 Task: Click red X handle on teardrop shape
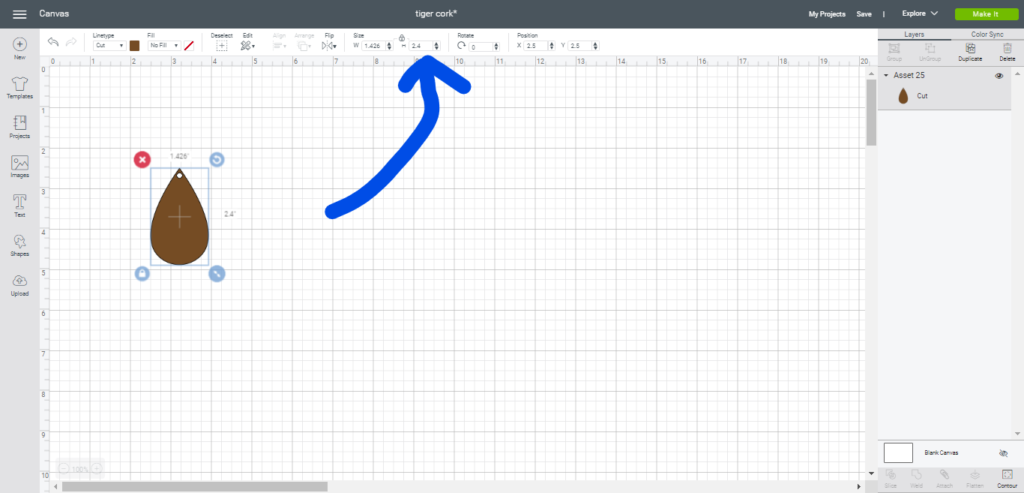point(142,159)
